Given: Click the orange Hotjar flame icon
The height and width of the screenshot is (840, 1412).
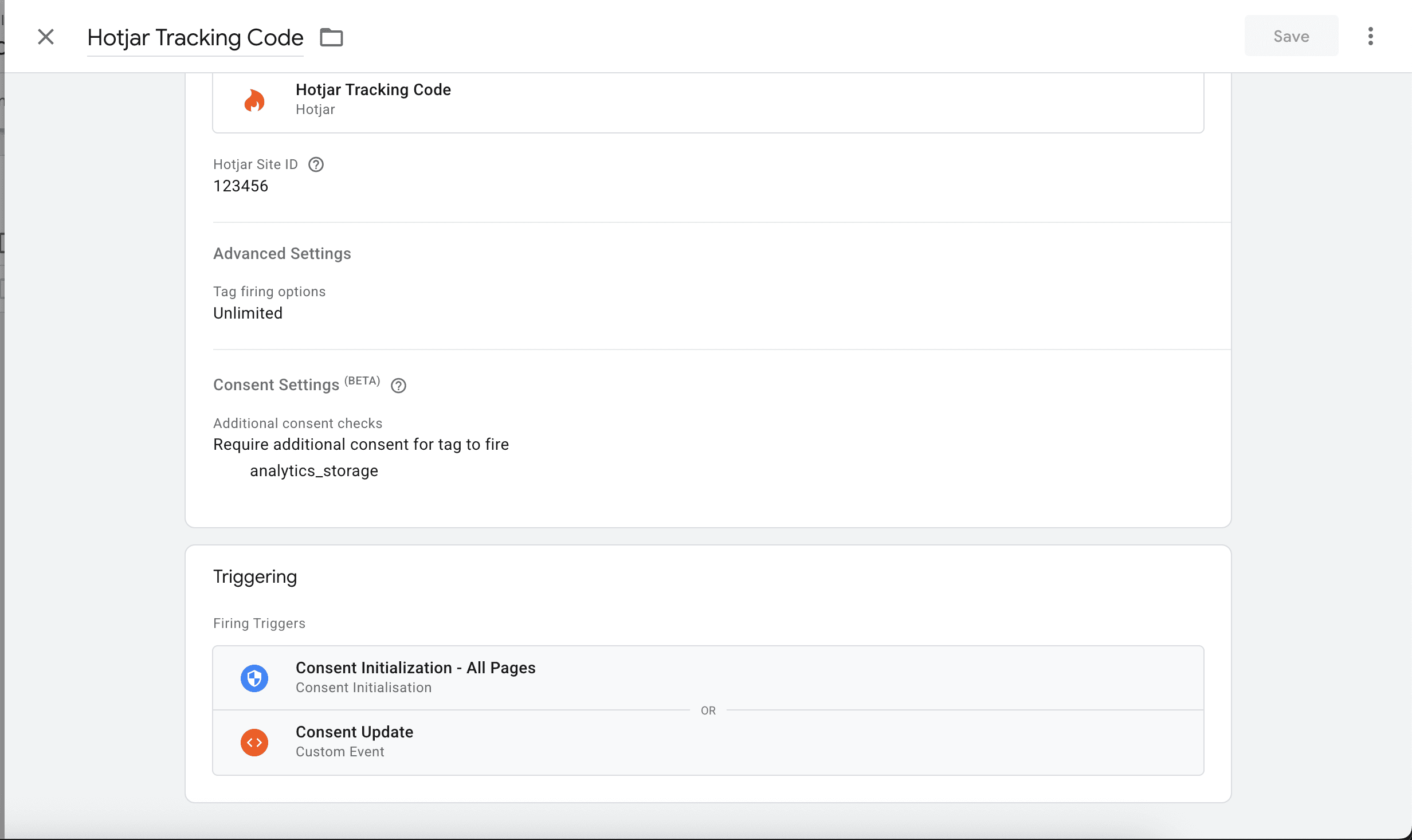Looking at the screenshot, I should coord(254,100).
